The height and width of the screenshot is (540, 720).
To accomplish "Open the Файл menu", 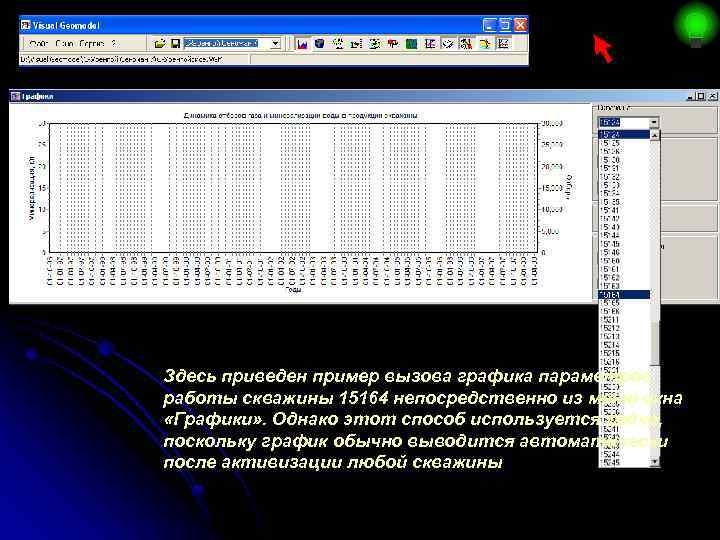I will point(38,44).
